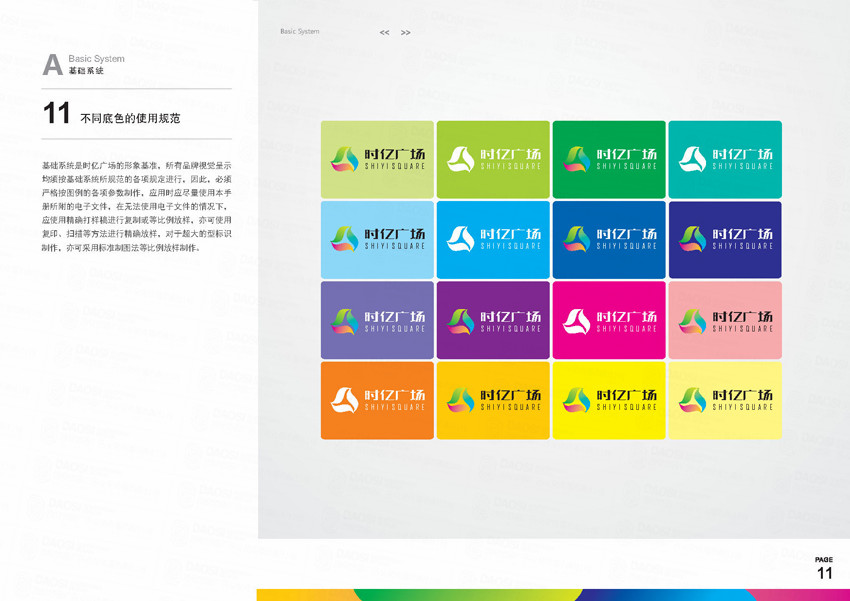Click the "Basic System" header label at top
The image size is (850, 601).
(x=300, y=32)
